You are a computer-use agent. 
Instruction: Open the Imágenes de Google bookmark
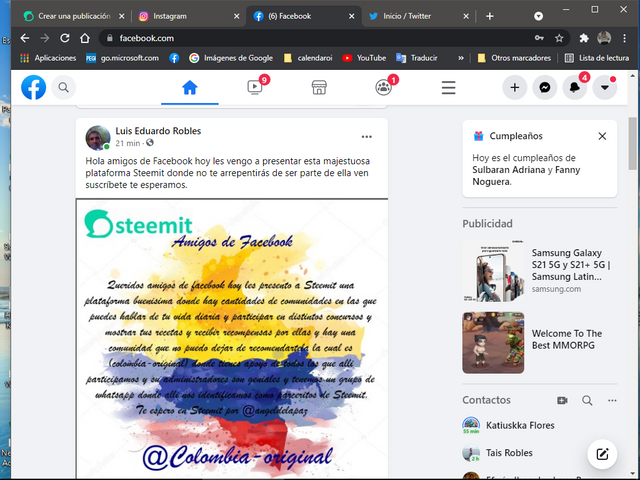[x=231, y=58]
